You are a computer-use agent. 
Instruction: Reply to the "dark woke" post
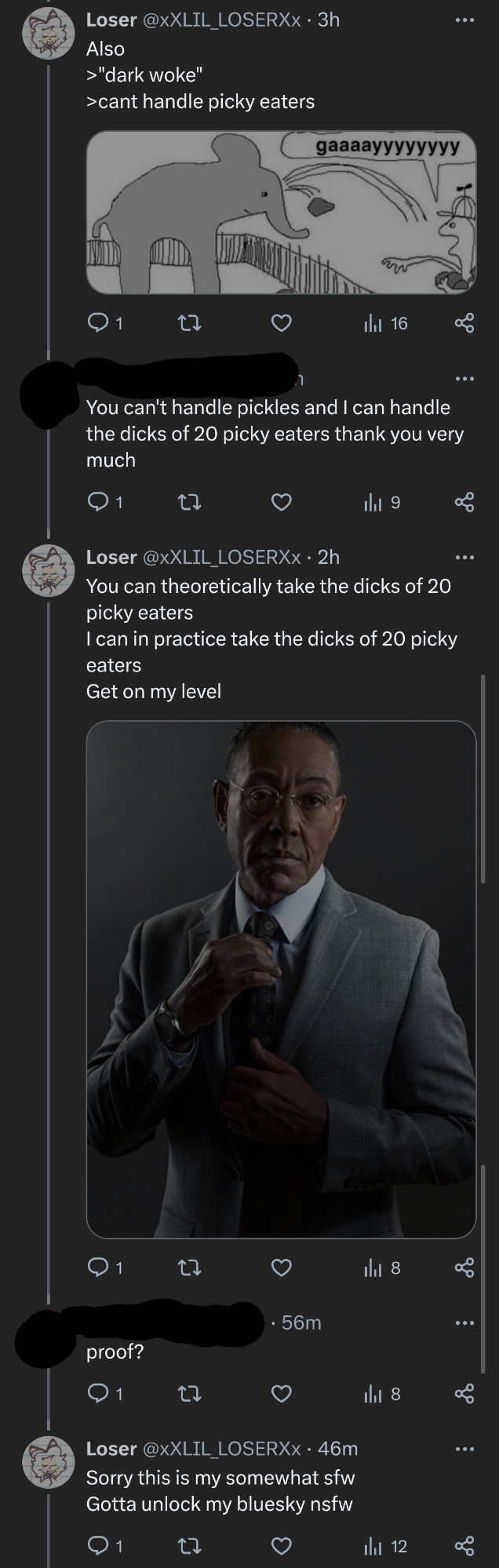tap(98, 322)
